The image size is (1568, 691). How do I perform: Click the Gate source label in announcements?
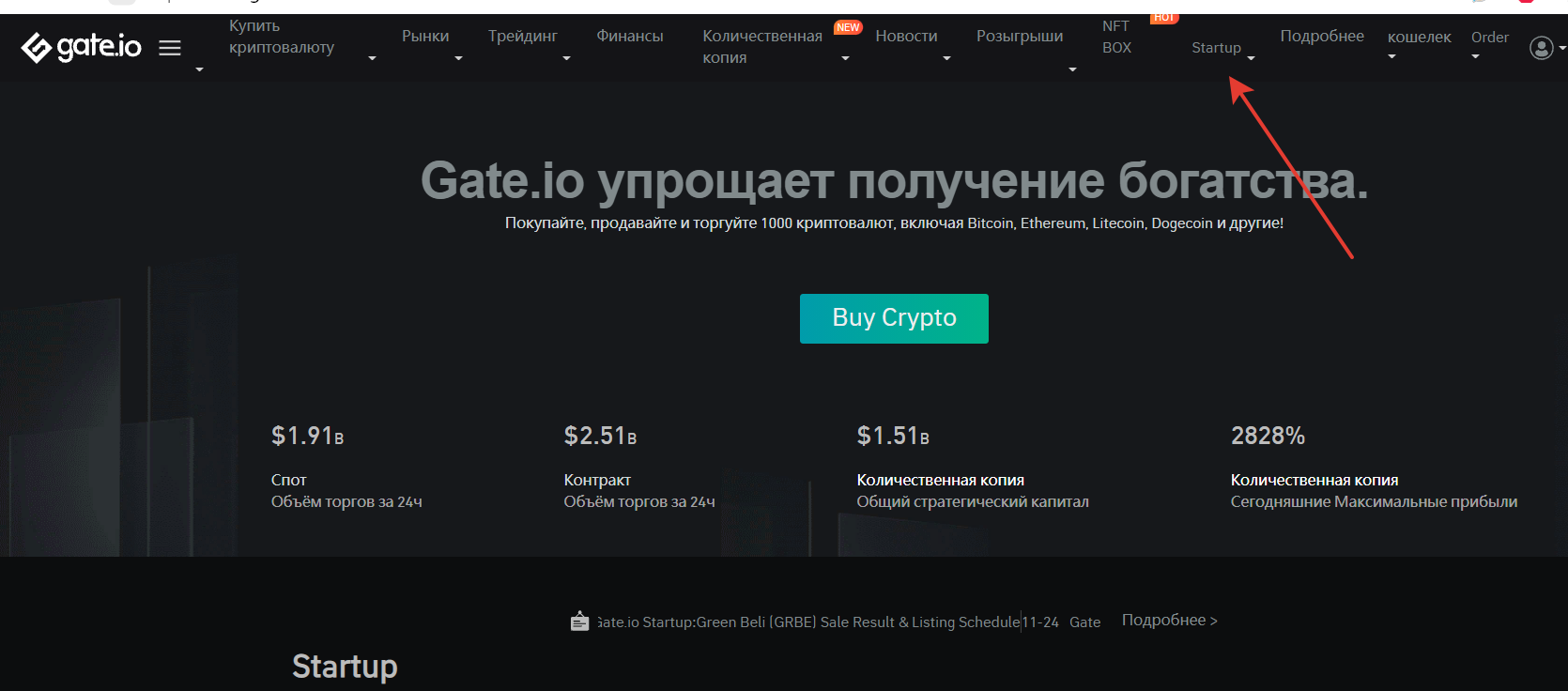[1084, 622]
